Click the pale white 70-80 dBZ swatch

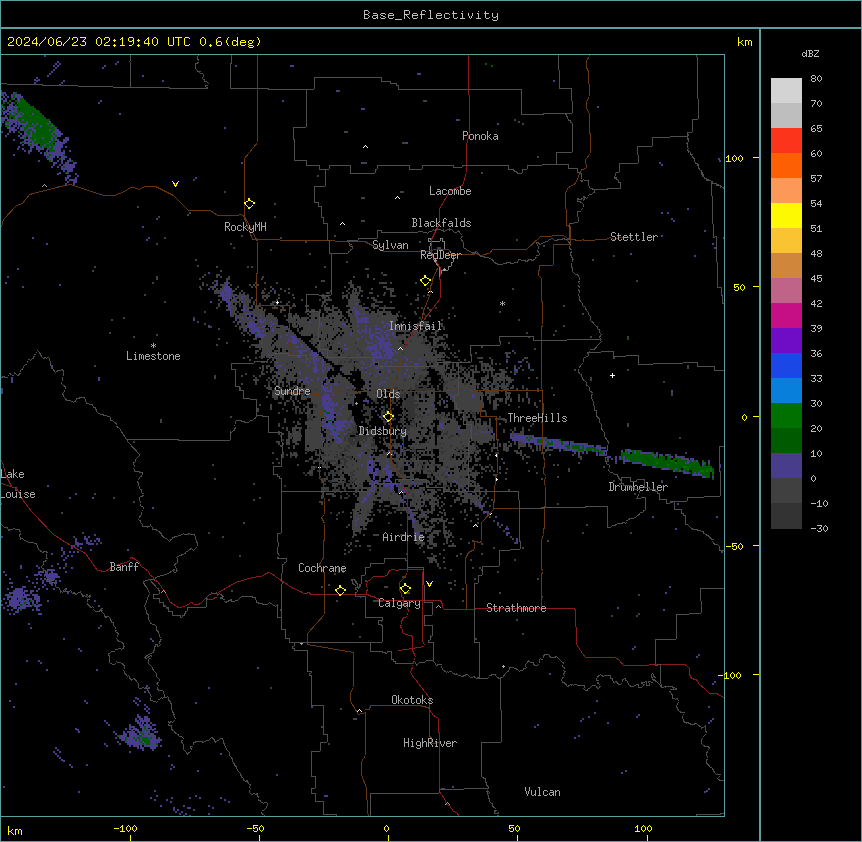pos(786,91)
